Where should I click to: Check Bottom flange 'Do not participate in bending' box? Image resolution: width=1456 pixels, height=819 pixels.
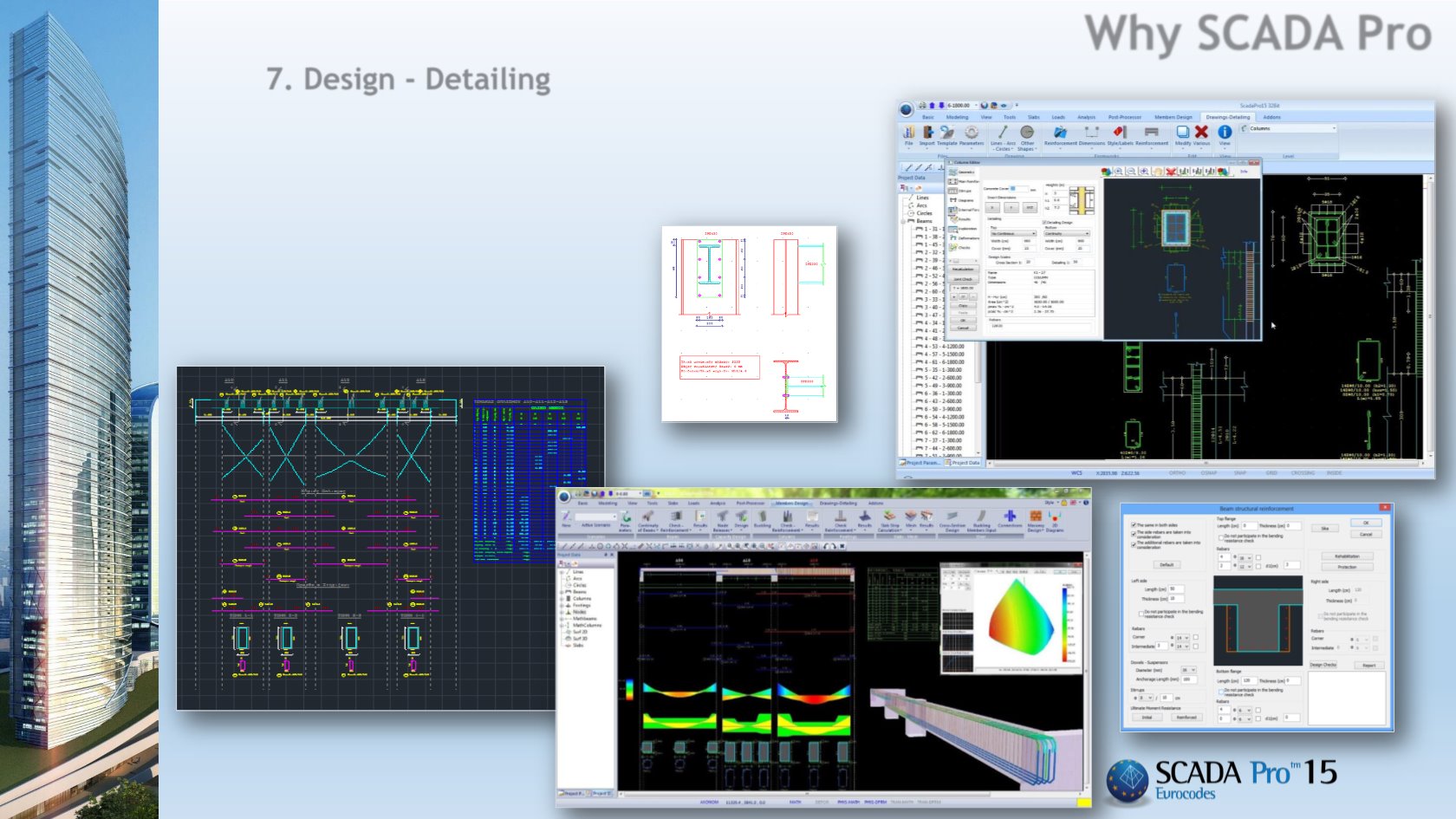click(1221, 692)
